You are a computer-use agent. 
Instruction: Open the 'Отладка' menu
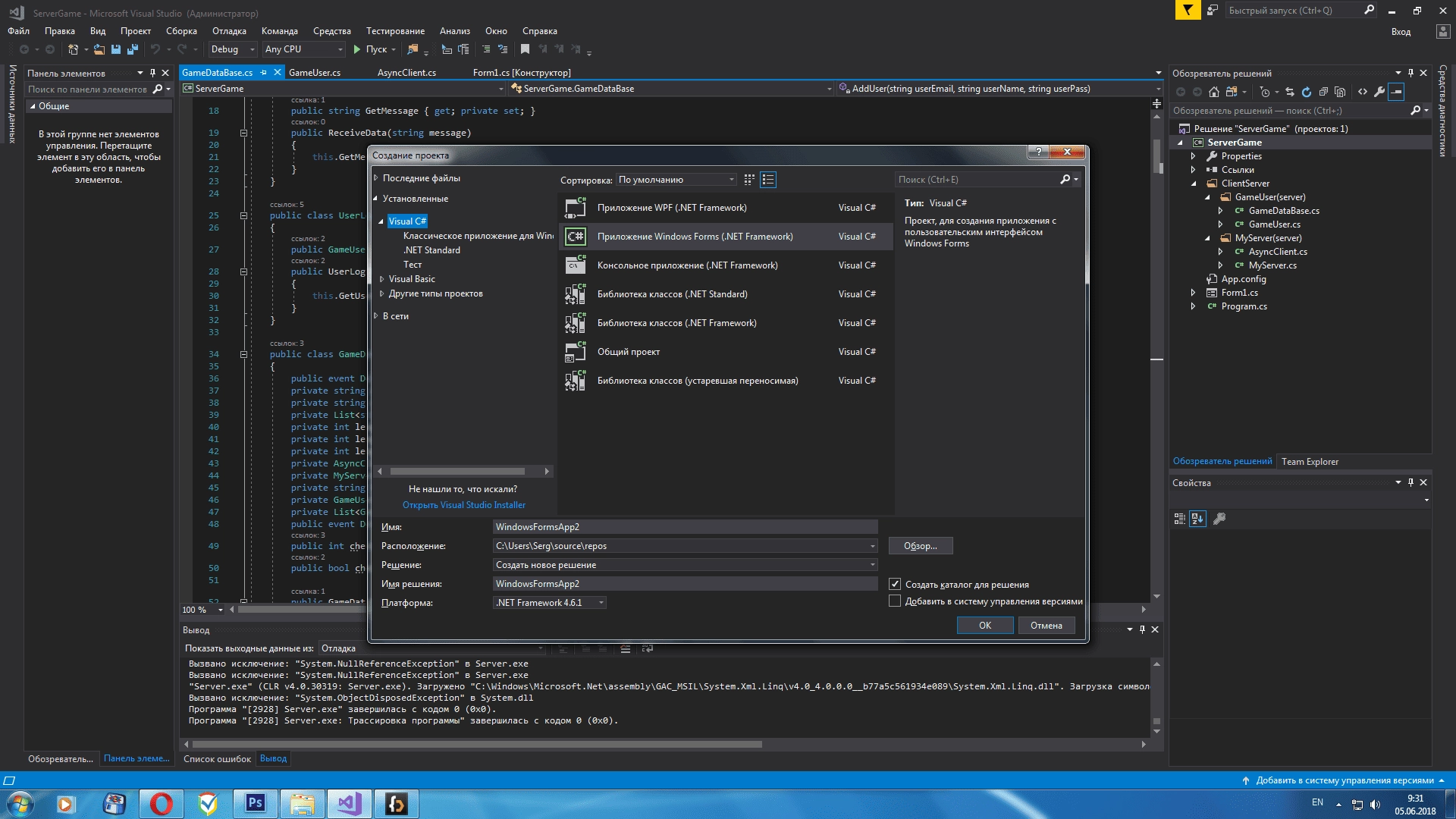(x=229, y=31)
